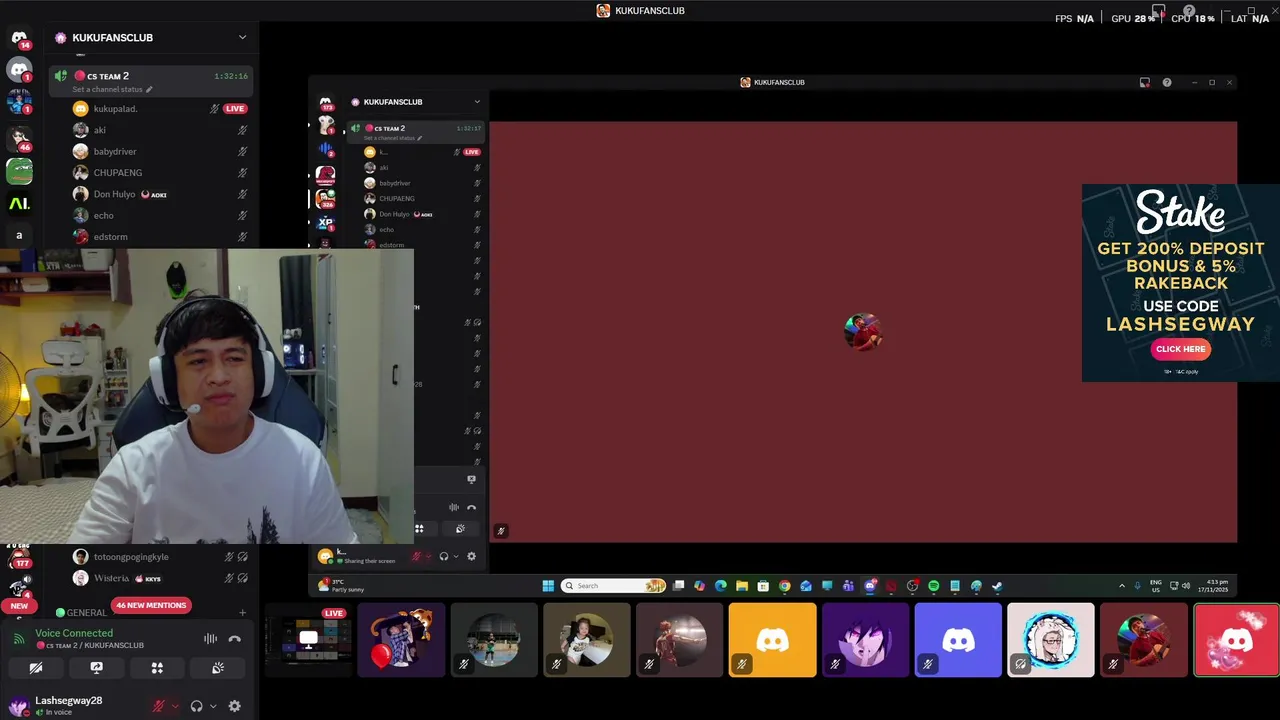Click streamed window's pop-out icon
Viewport: 1280px width, 720px height.
[1144, 82]
